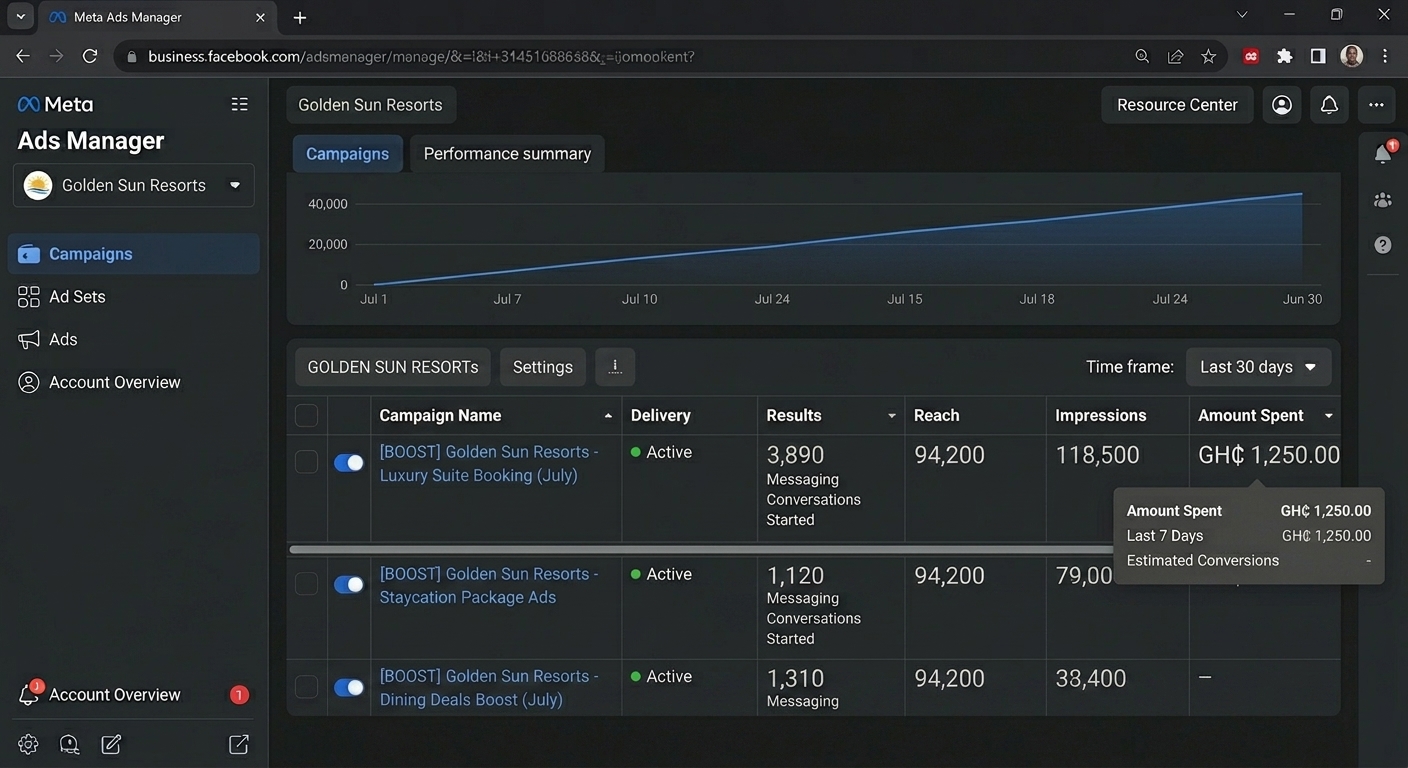
Task: Open Account Overview next to the person icon
Action: [x=100, y=382]
